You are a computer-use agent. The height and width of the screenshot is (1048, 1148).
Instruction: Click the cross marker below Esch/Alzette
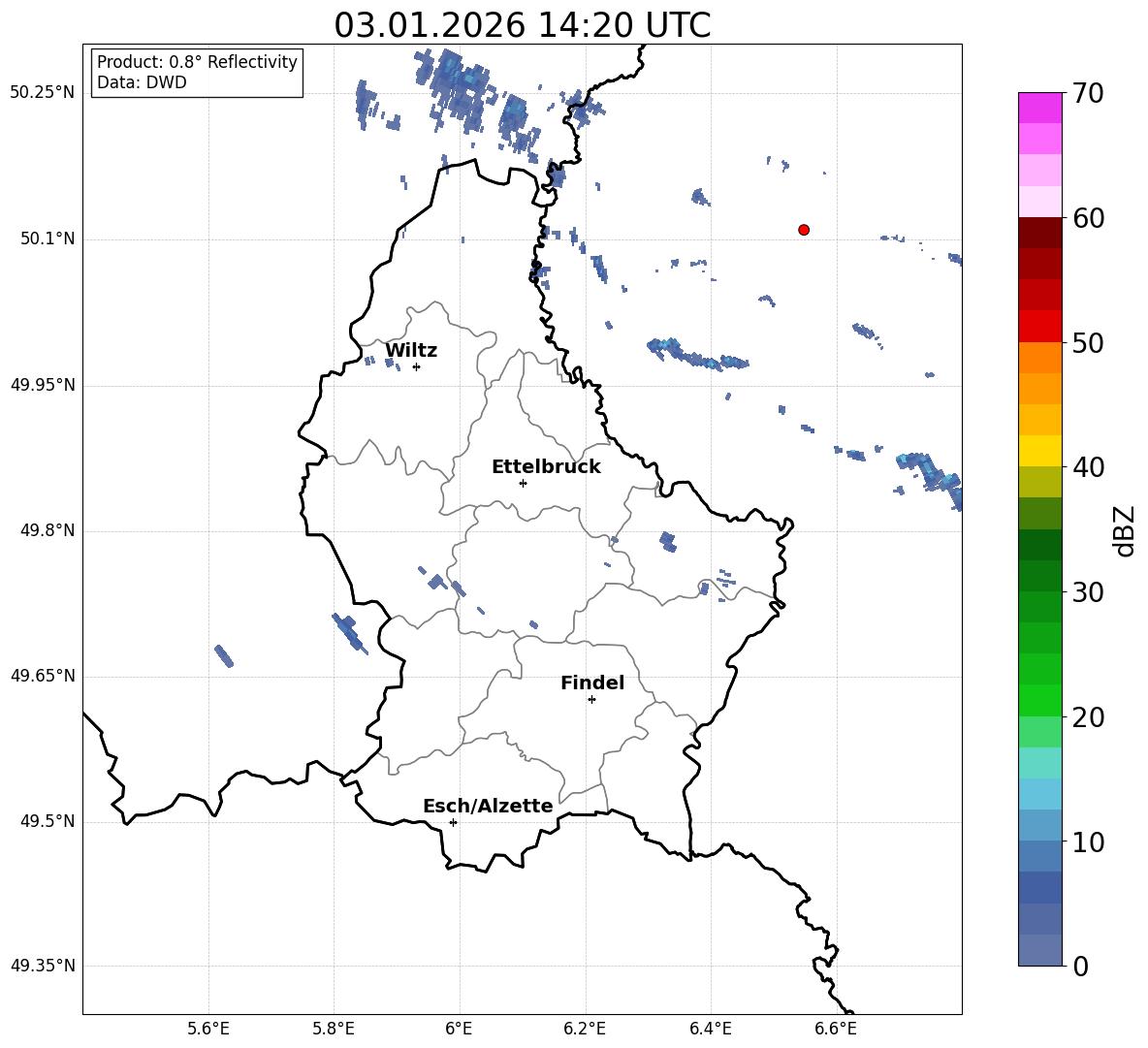coord(453,822)
